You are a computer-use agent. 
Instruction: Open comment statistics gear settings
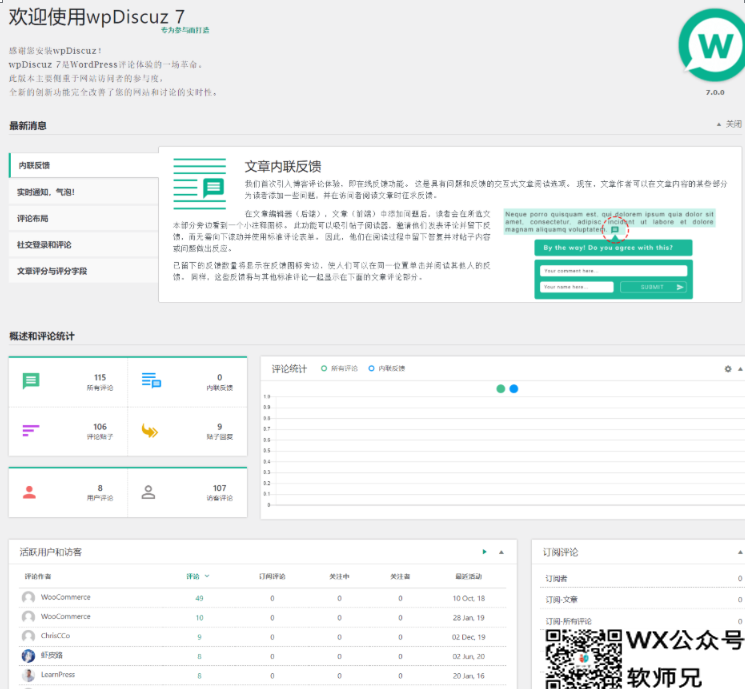pyautogui.click(x=728, y=369)
